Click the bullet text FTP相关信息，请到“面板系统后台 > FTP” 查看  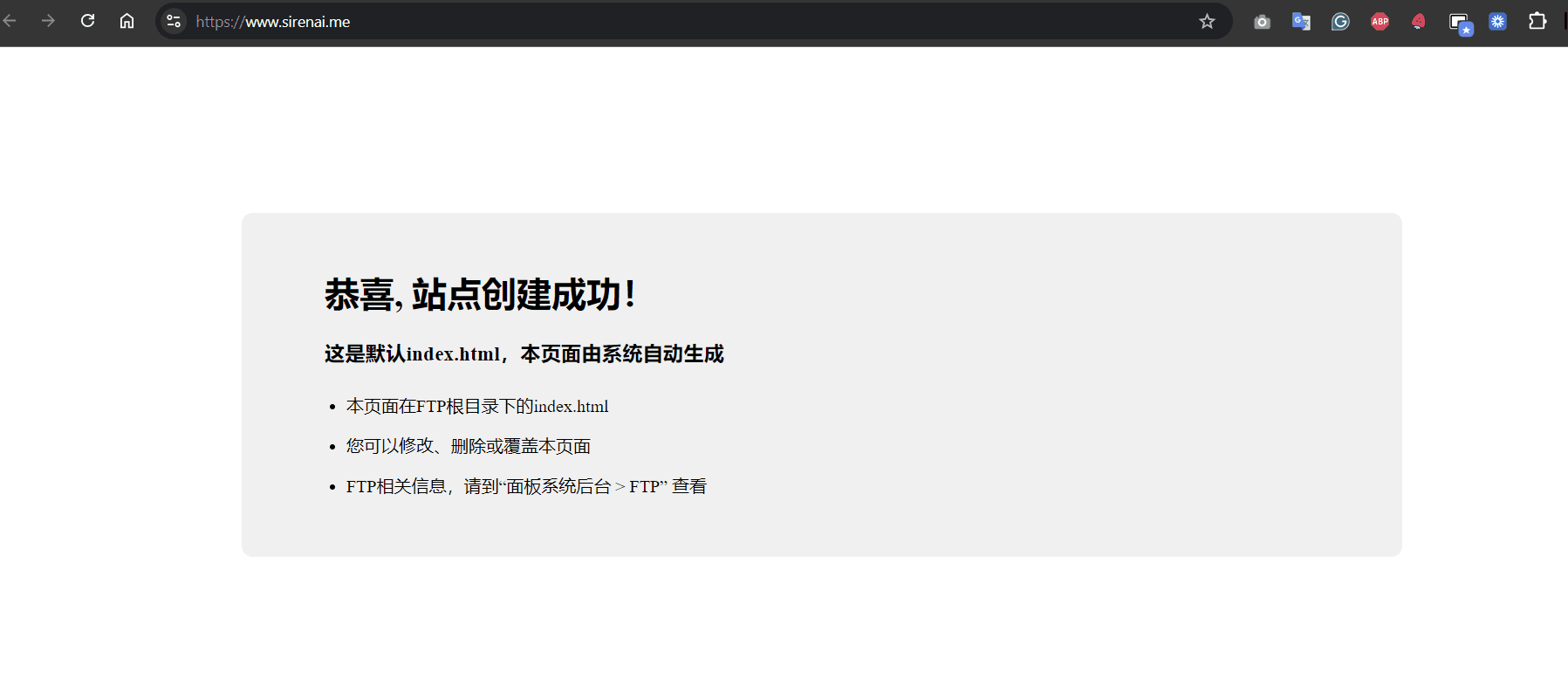(x=526, y=486)
